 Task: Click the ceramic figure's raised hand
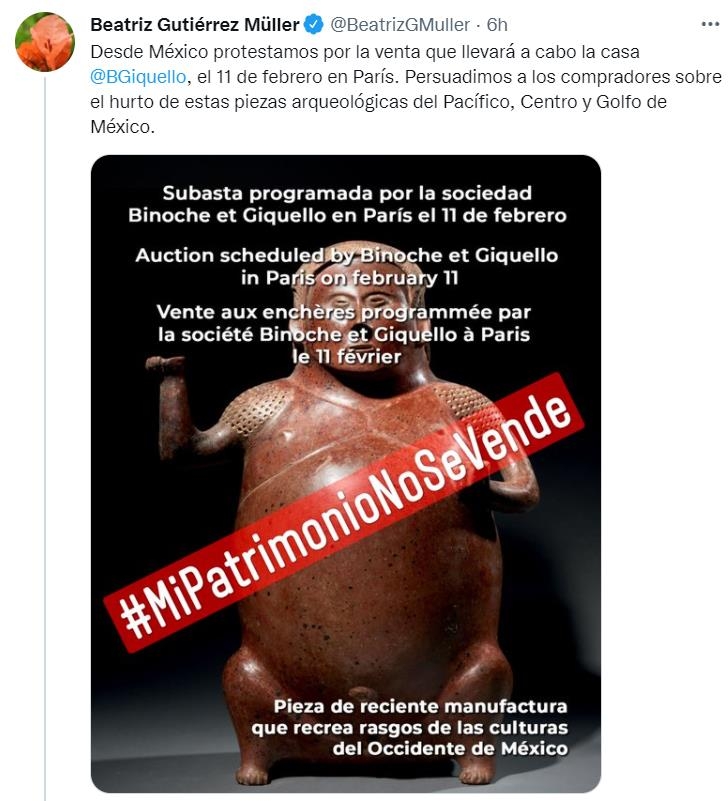165,364
